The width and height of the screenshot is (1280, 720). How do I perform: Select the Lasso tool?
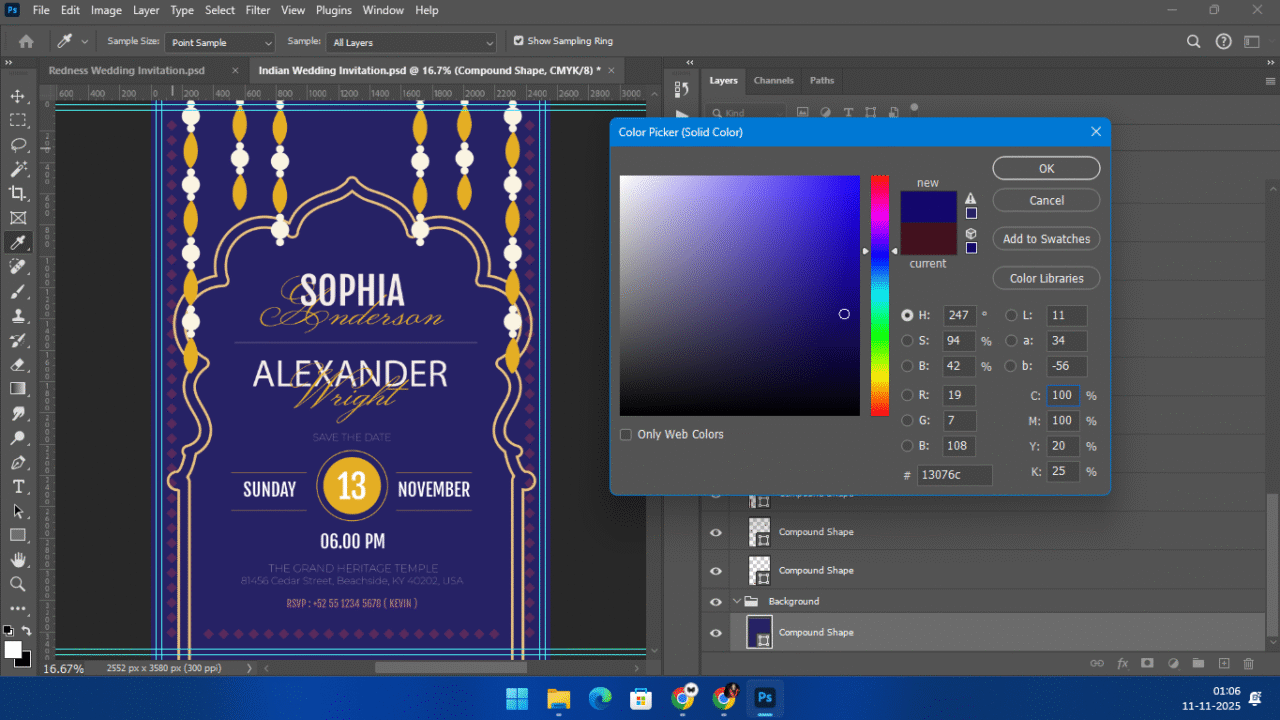[18, 144]
